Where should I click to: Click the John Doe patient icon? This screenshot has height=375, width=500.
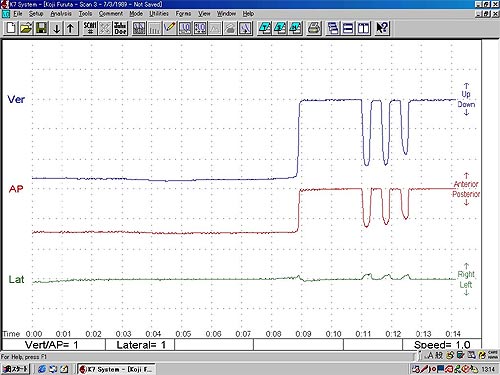click(120, 28)
